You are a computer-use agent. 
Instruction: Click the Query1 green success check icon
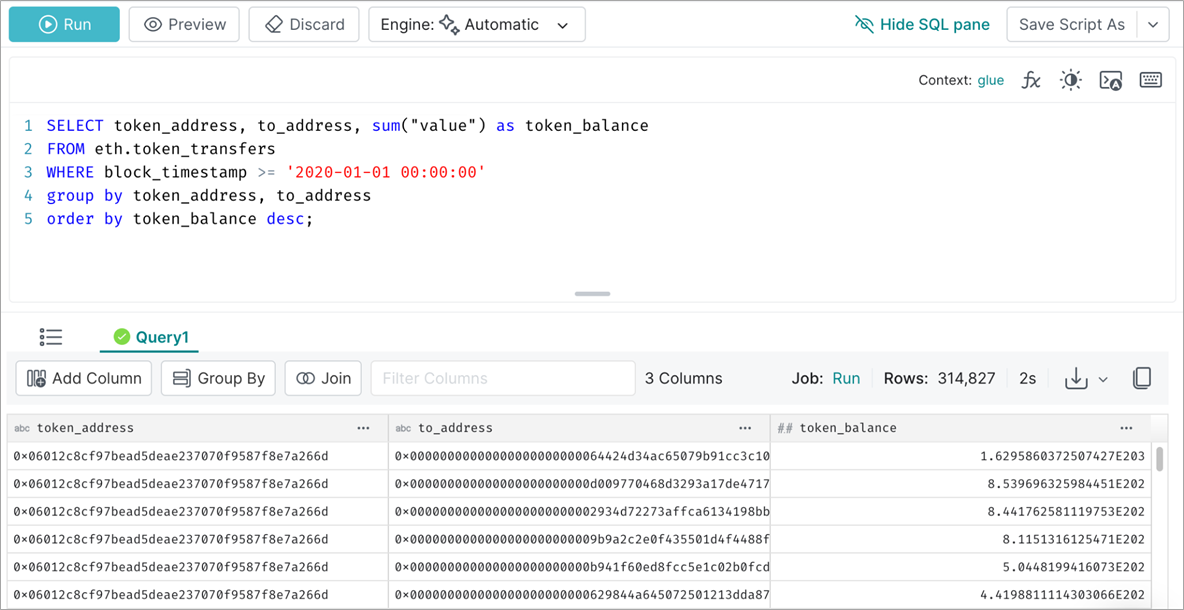click(x=122, y=337)
